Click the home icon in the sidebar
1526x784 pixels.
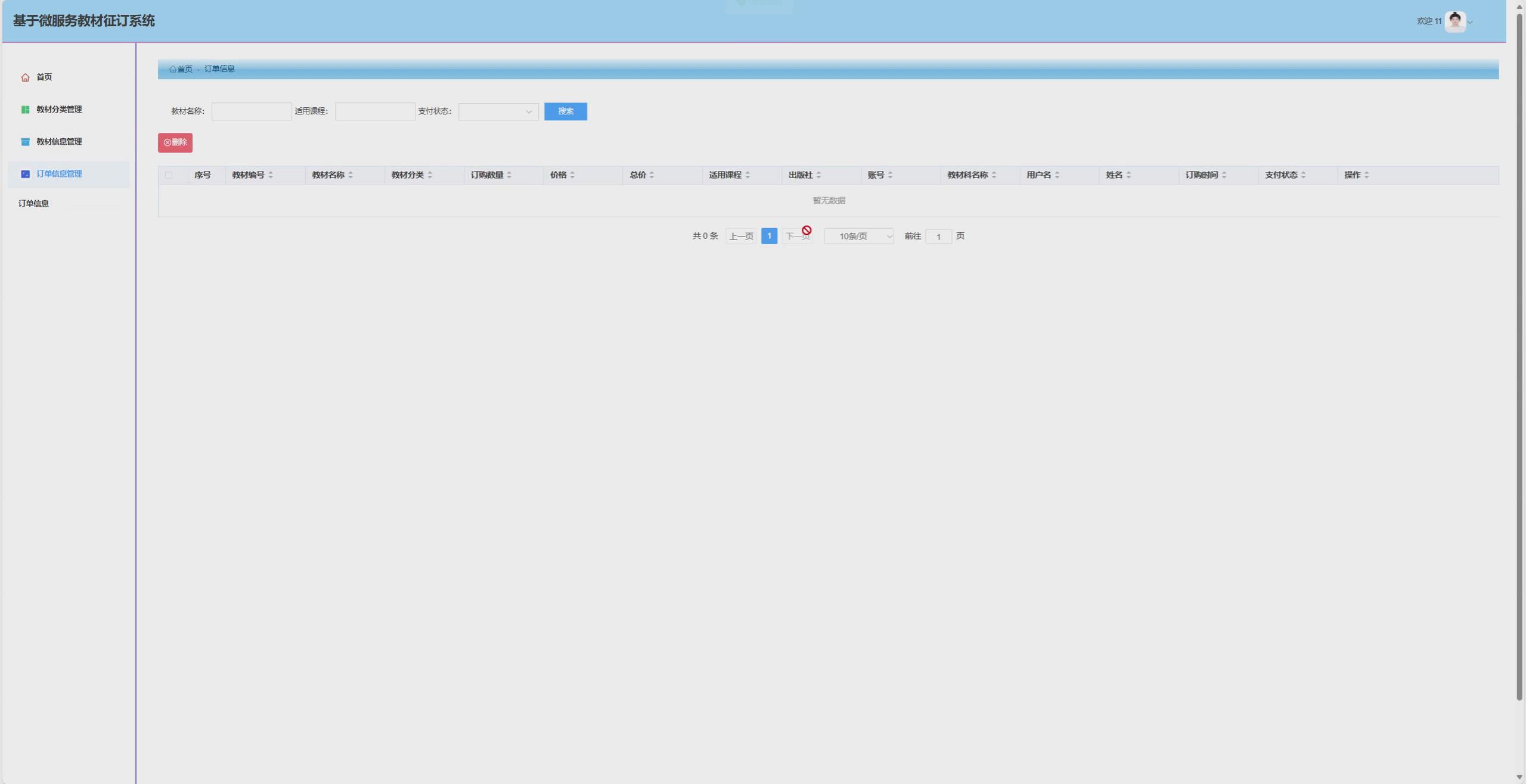click(x=25, y=77)
